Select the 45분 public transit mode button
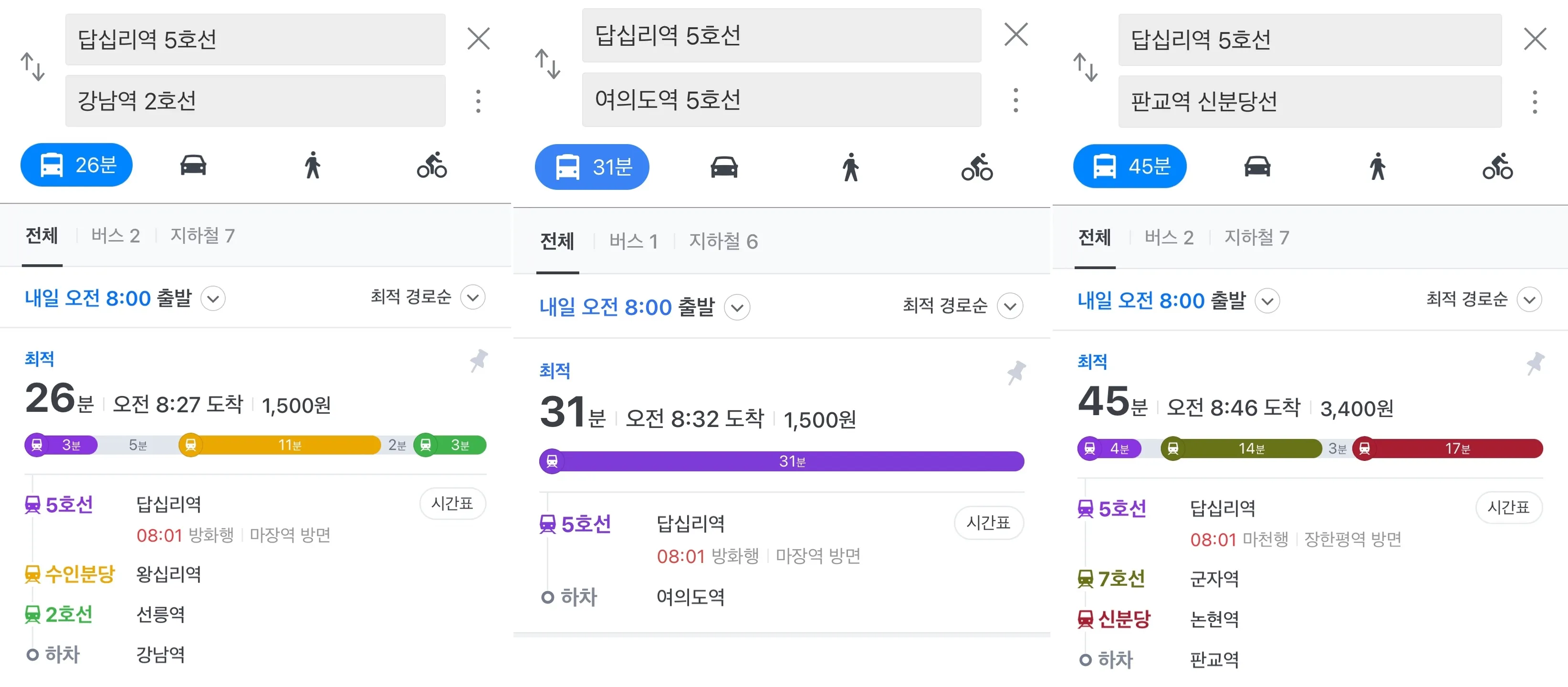Screen dimensions: 1568x687 1130,166
